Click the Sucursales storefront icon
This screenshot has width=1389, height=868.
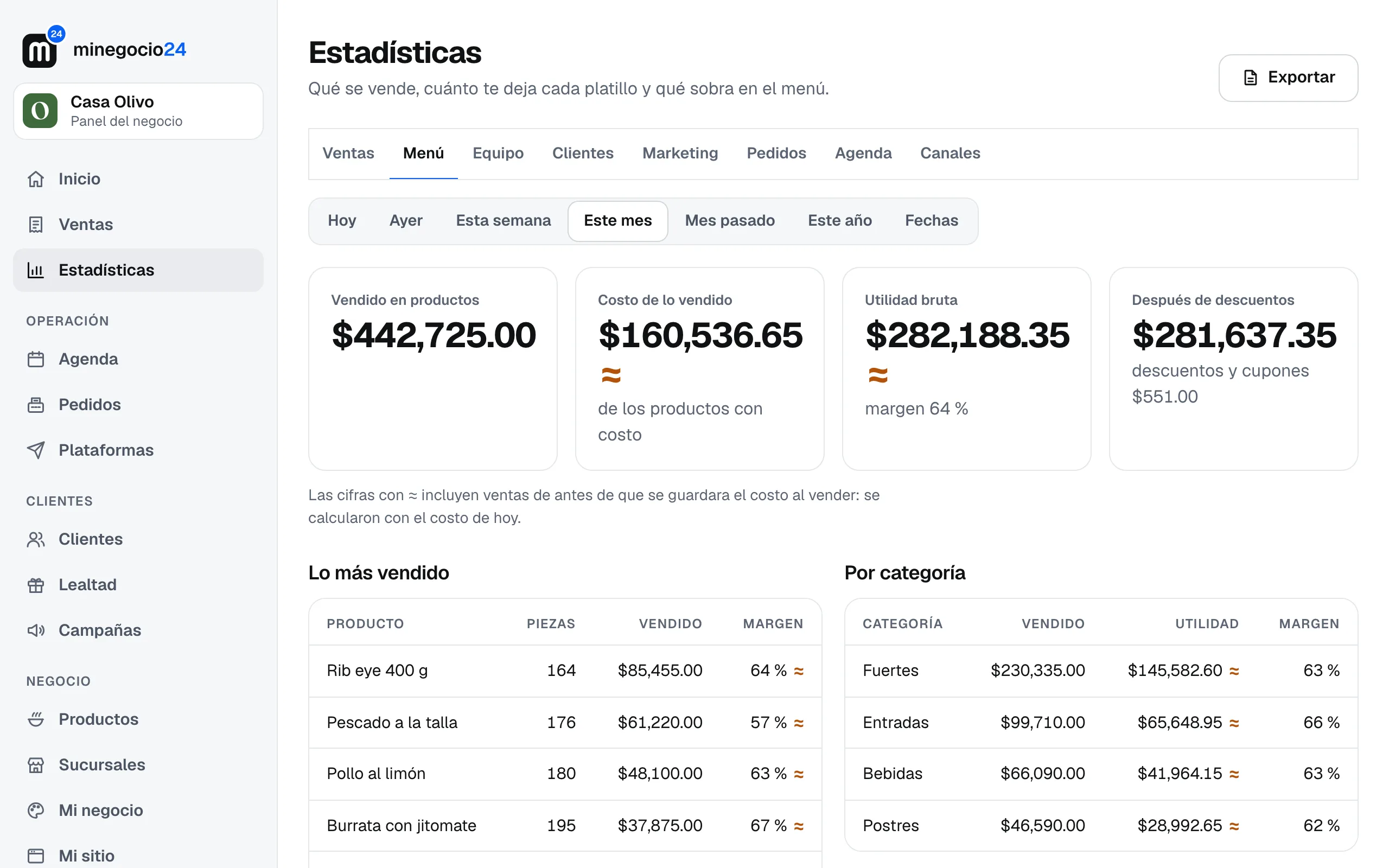(36, 765)
